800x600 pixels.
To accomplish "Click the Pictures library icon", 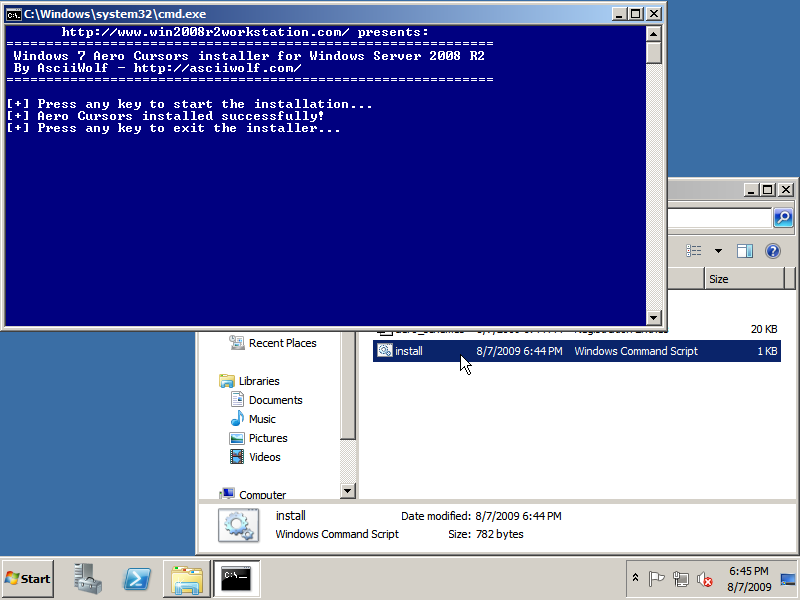I will coord(237,438).
